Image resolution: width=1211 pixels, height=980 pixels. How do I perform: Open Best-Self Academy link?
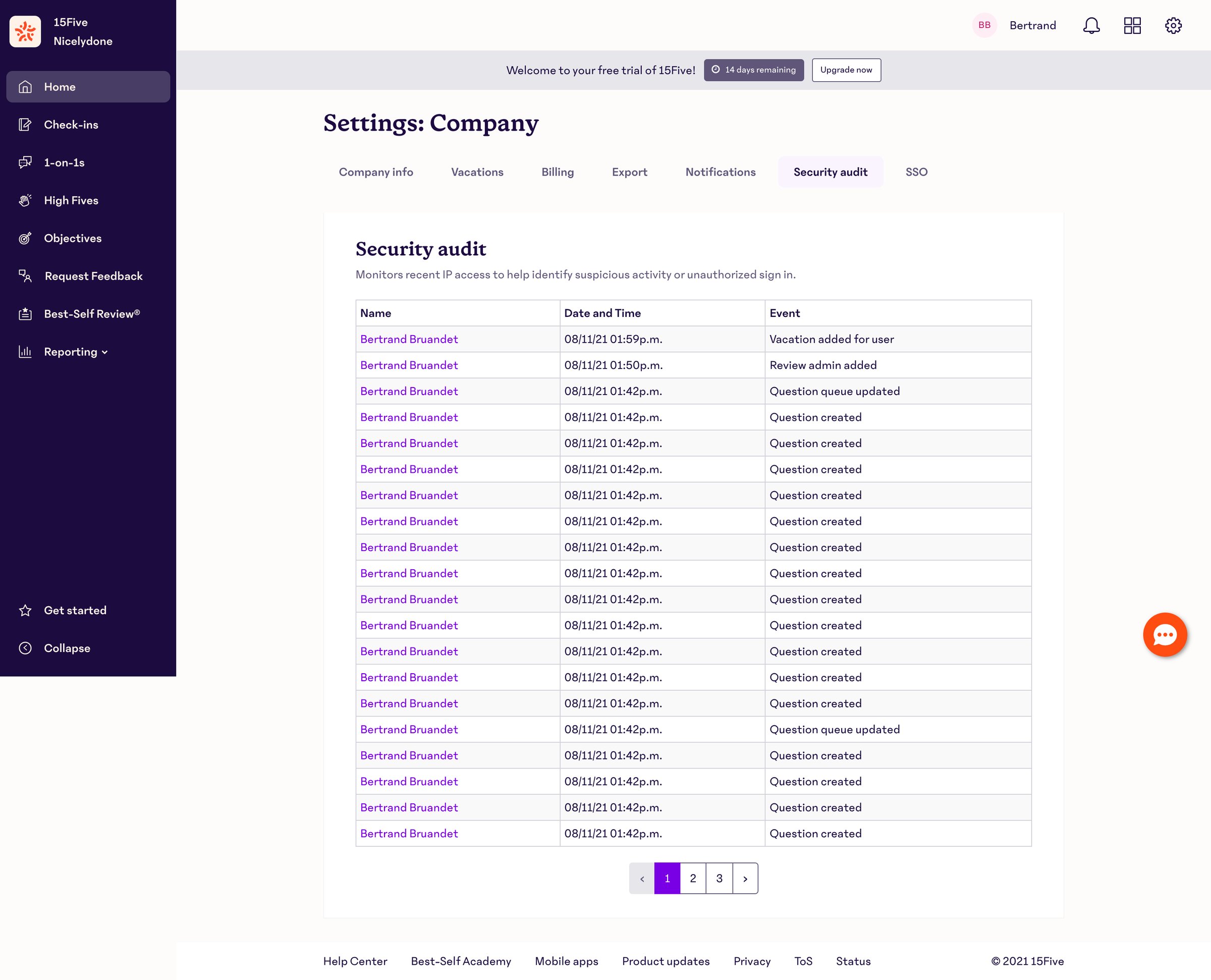pos(461,961)
